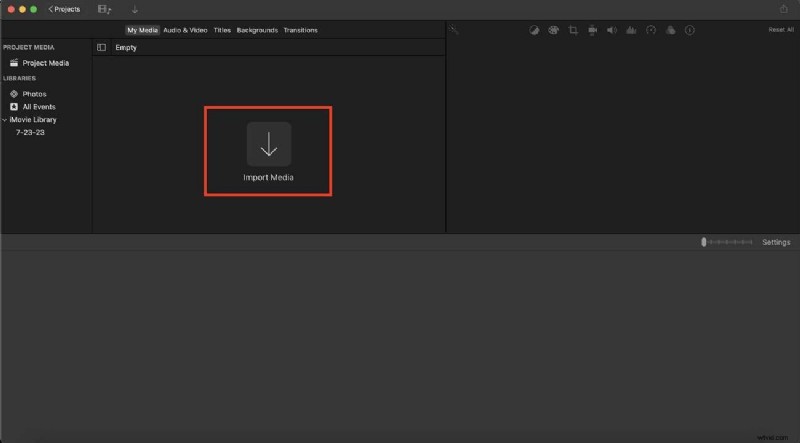
Task: Open the Transitions tab
Action: (x=301, y=30)
